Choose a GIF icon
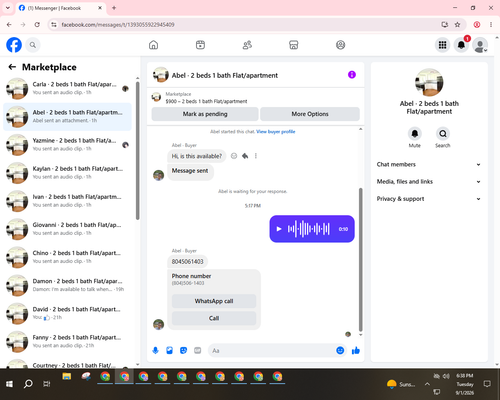The height and width of the screenshot is (400, 500). coord(198,350)
